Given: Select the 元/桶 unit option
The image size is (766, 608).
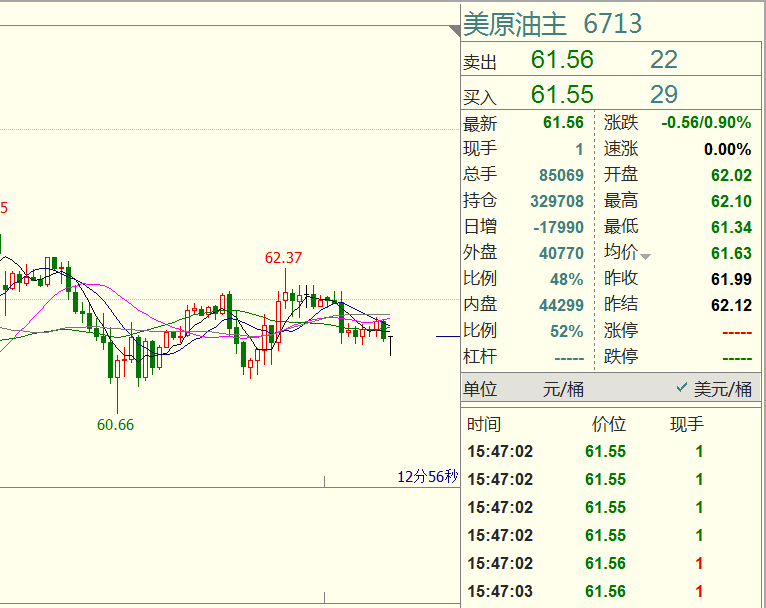Looking at the screenshot, I should (x=563, y=389).
